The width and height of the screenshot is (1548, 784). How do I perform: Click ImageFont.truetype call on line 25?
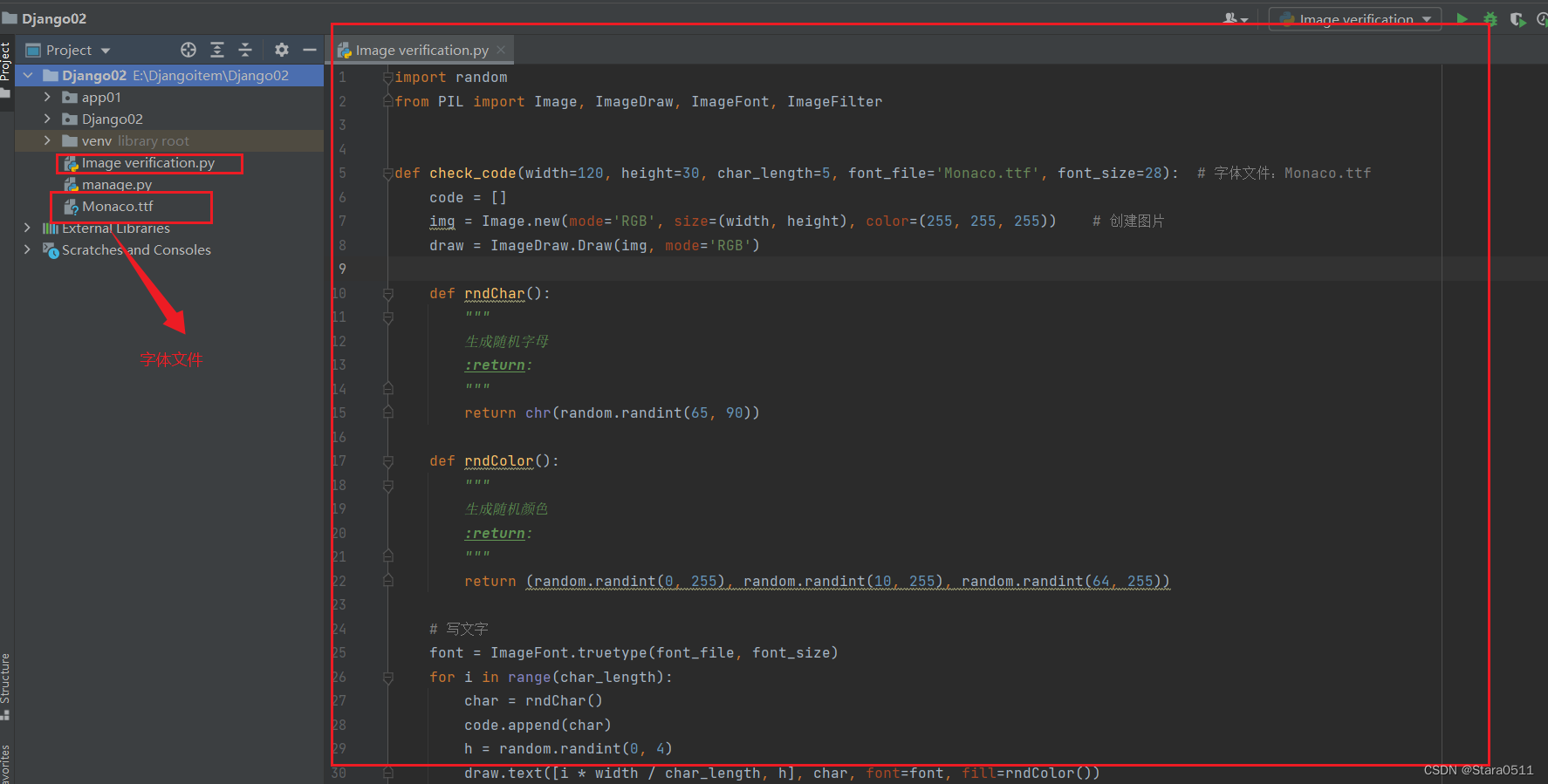(x=569, y=653)
